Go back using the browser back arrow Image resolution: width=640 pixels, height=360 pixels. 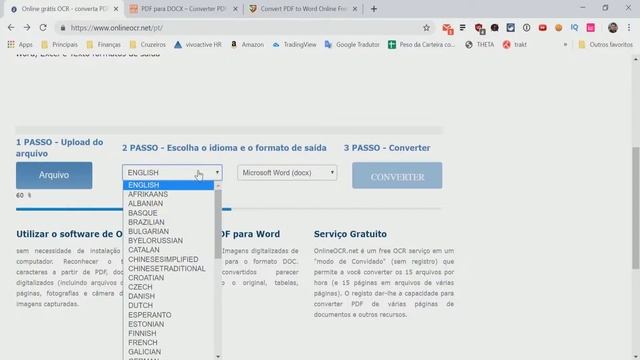11,28
